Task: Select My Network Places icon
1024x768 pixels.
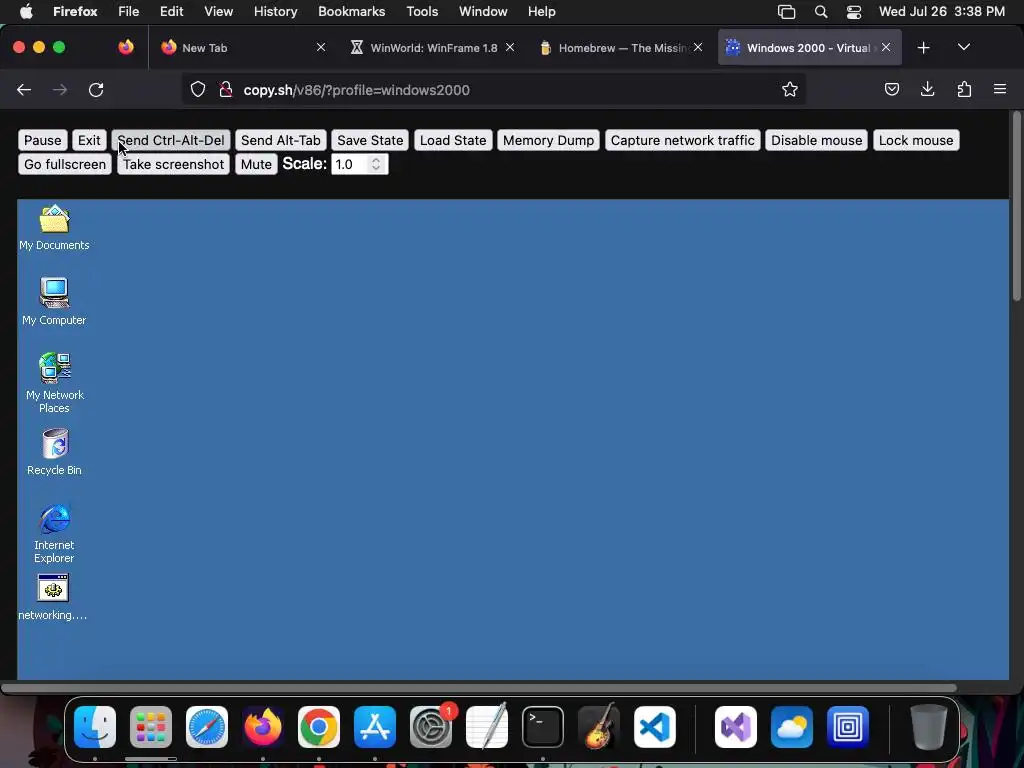Action: click(54, 383)
